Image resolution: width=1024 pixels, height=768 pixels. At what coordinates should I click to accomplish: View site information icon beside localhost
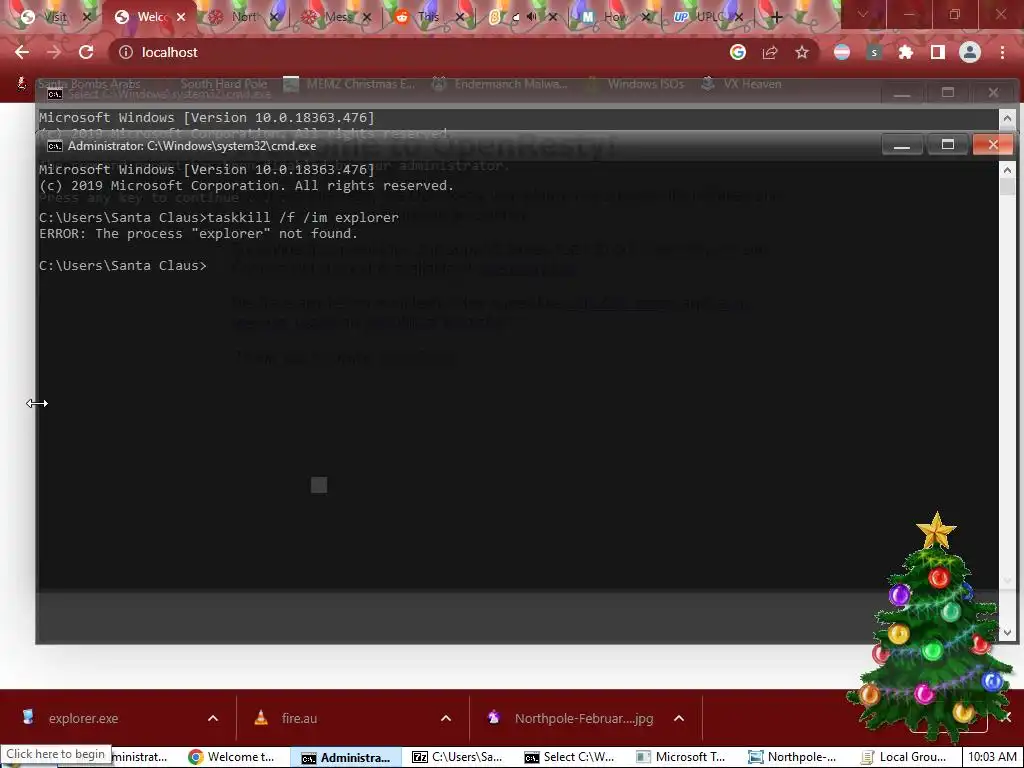(125, 52)
